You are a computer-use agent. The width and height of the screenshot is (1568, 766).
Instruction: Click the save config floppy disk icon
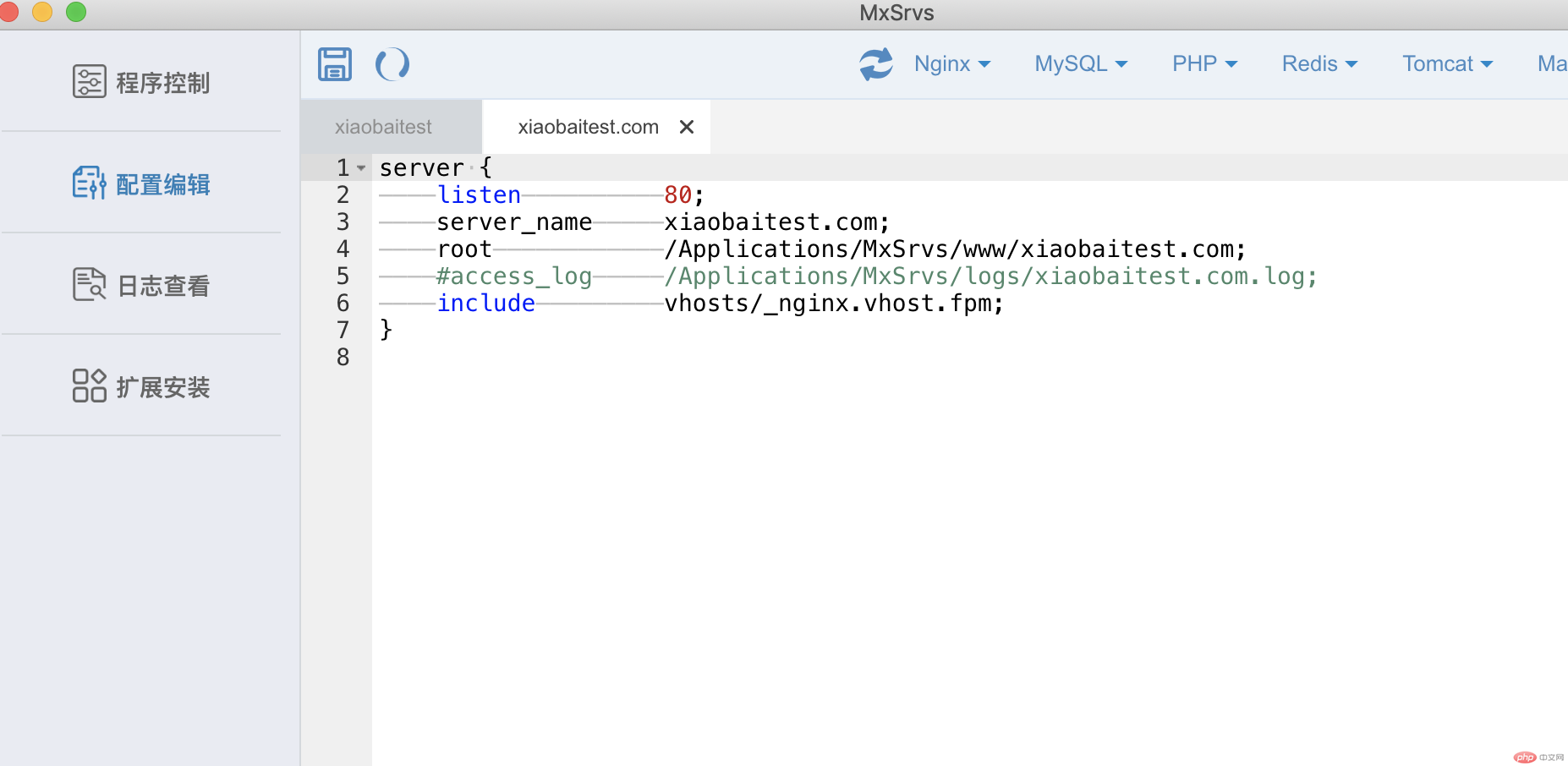[335, 64]
